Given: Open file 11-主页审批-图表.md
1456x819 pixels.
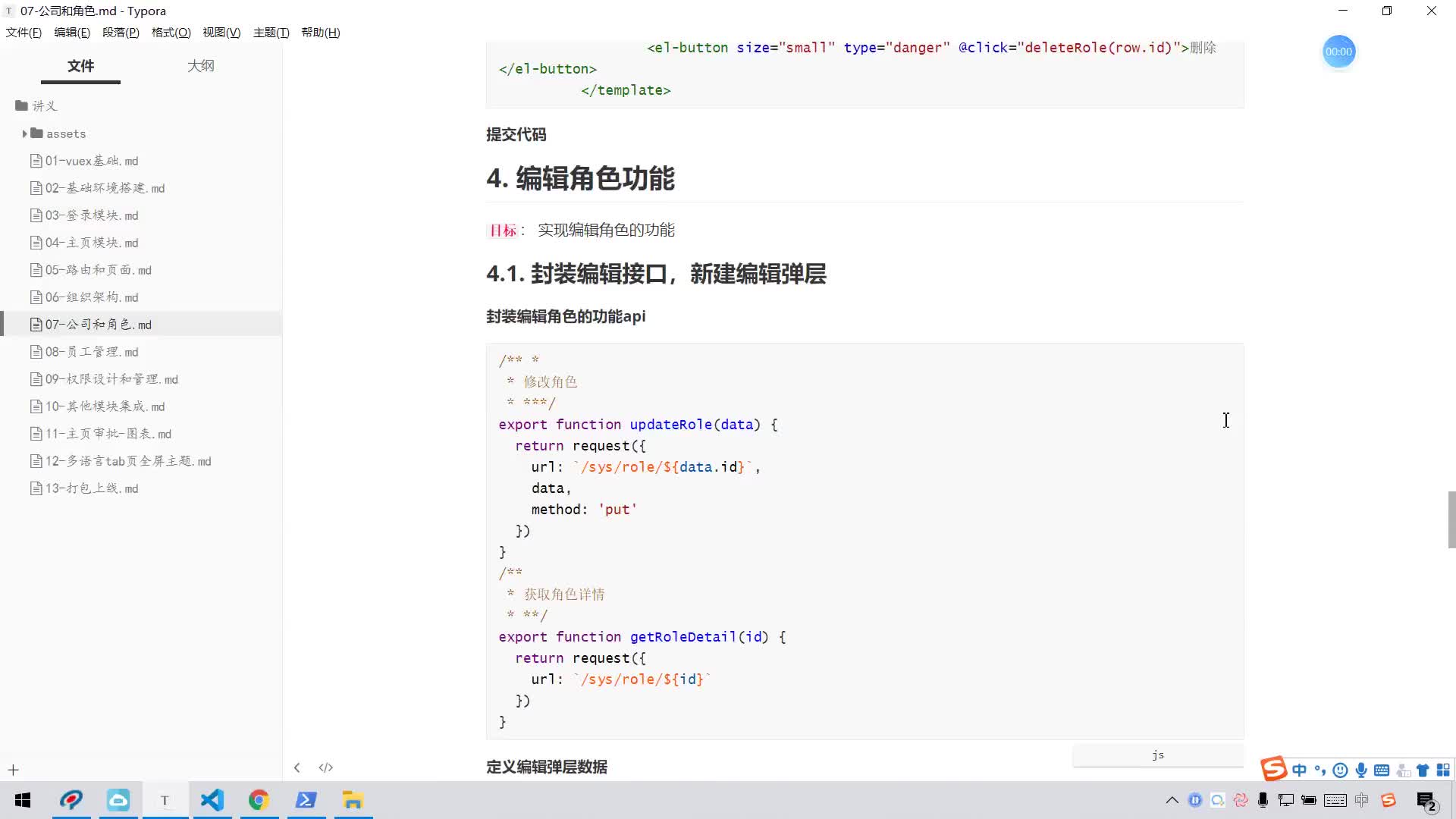Looking at the screenshot, I should tap(141, 434).
